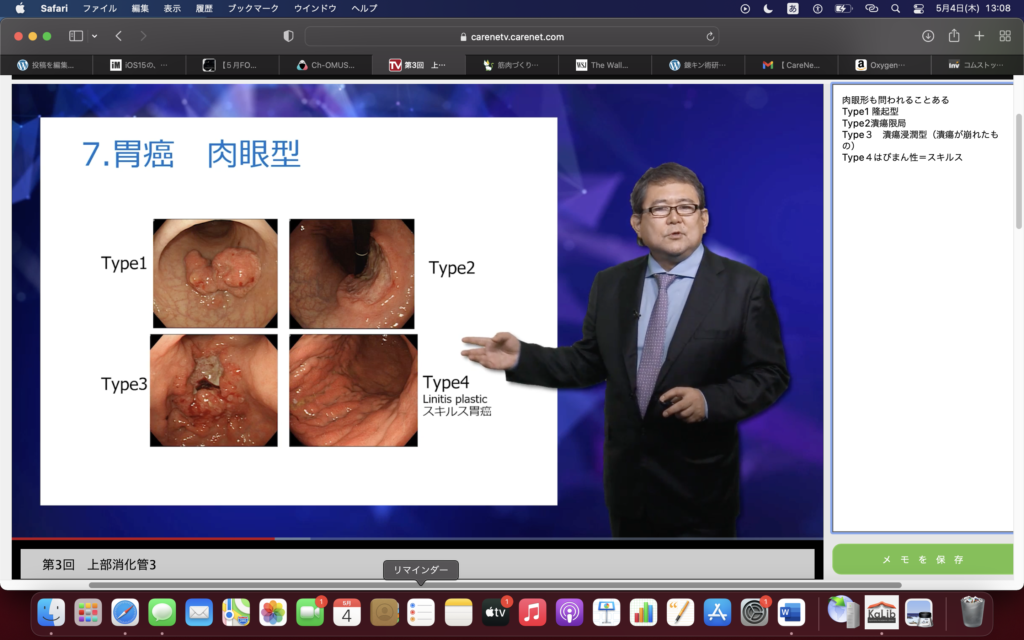The width and height of the screenshot is (1024, 640).
Task: Open the 履歴 menu in menu bar
Action: (x=203, y=8)
